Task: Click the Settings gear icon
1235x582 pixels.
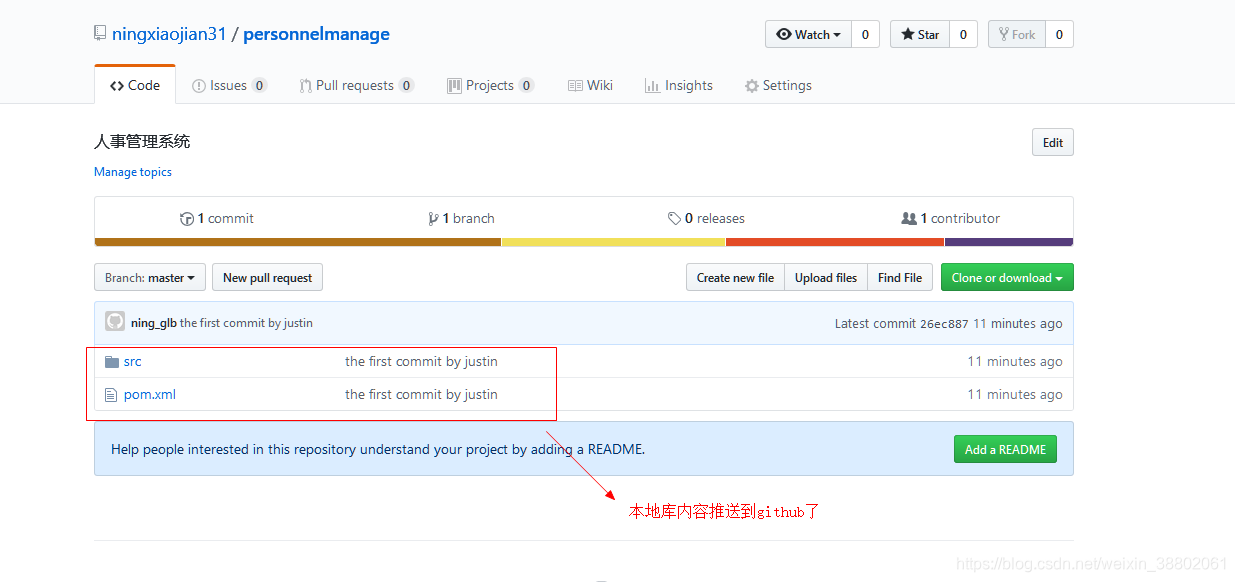Action: coord(752,86)
